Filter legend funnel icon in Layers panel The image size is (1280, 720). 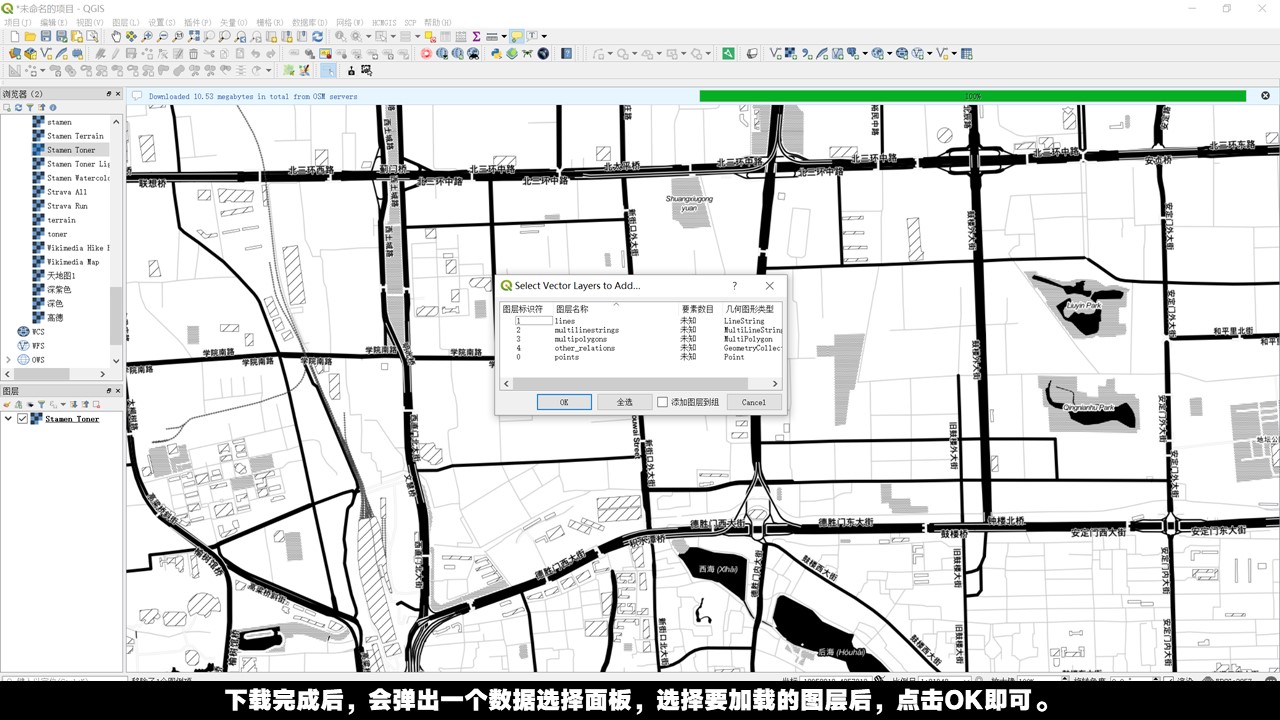tap(41, 404)
